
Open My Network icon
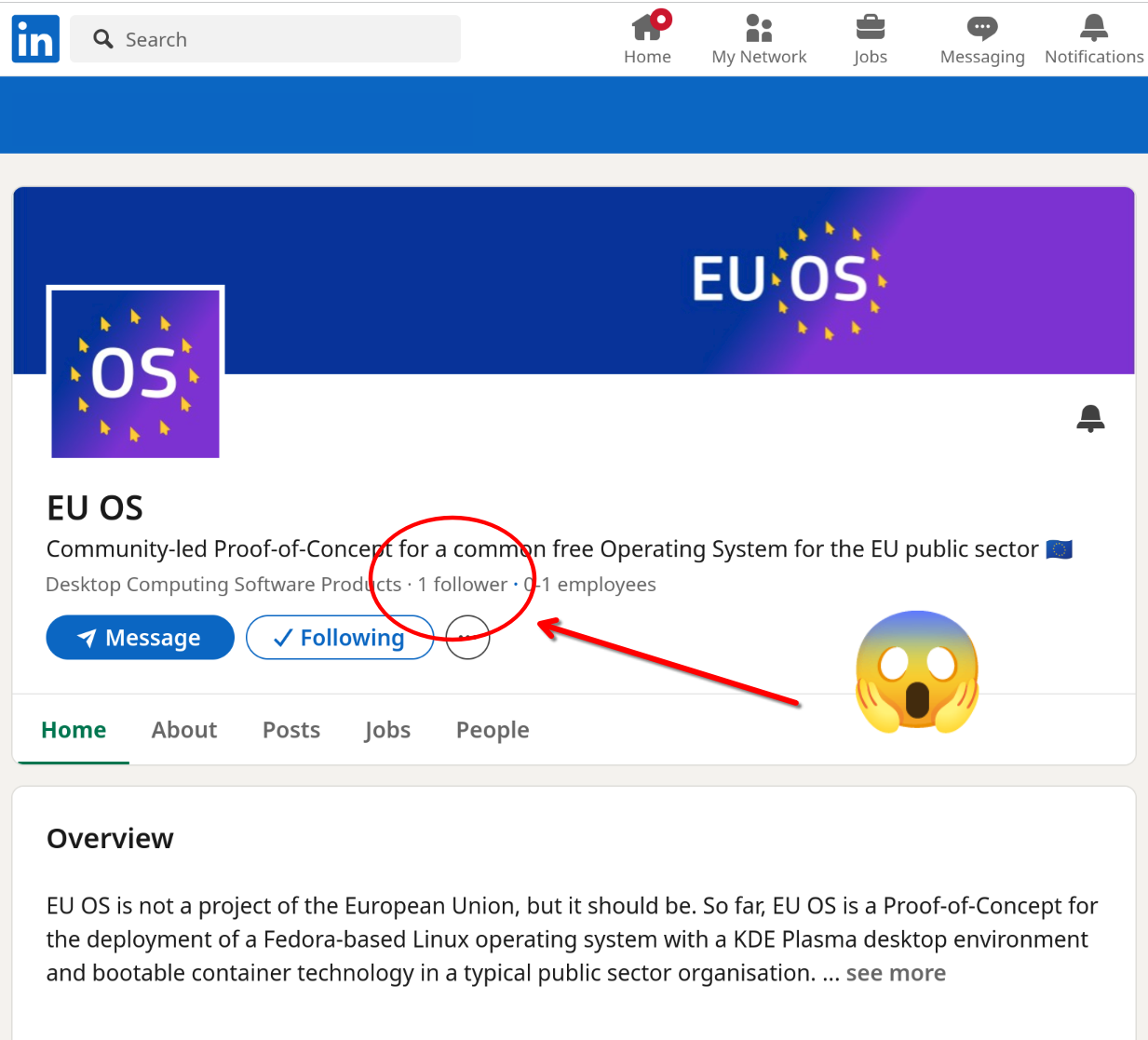(759, 29)
